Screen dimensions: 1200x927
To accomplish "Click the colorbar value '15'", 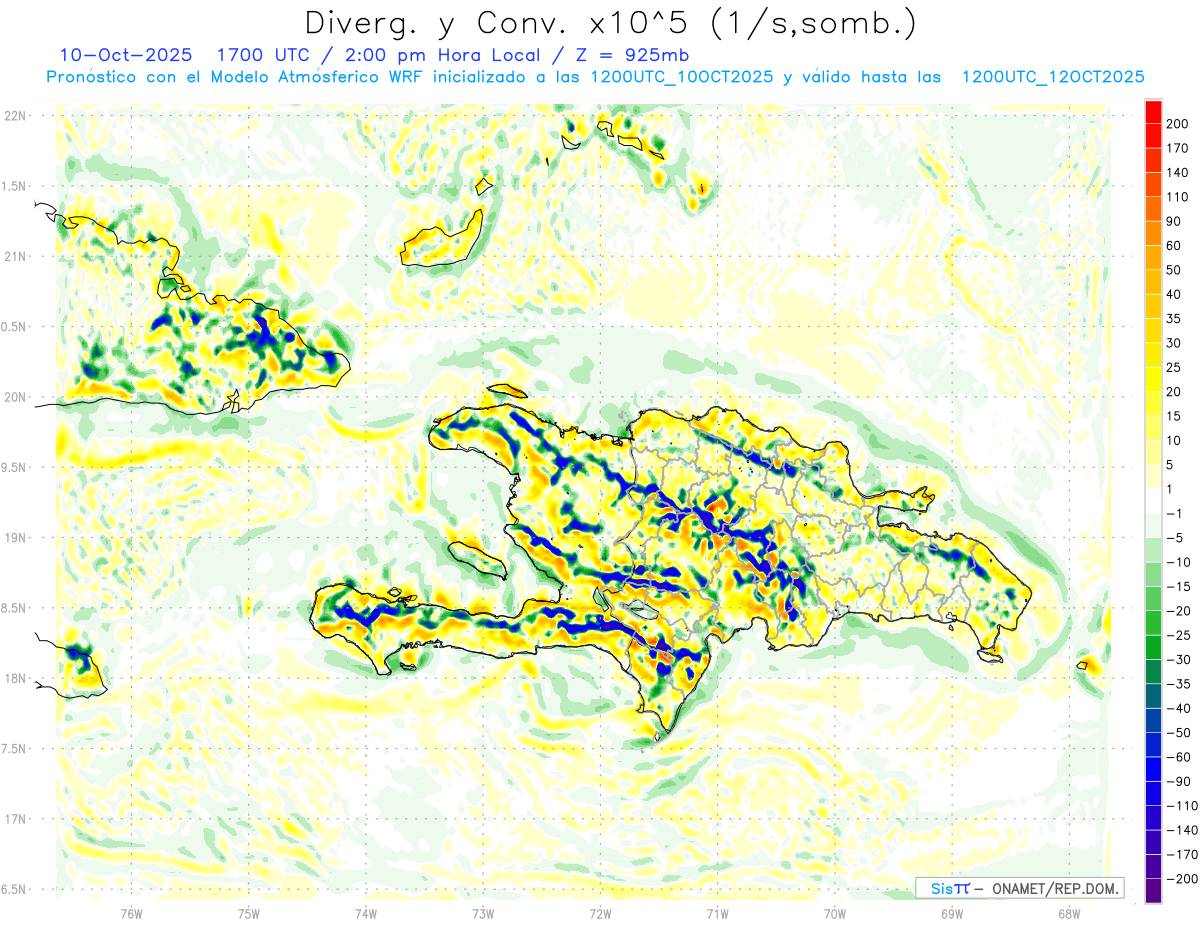I will click(x=1175, y=416).
